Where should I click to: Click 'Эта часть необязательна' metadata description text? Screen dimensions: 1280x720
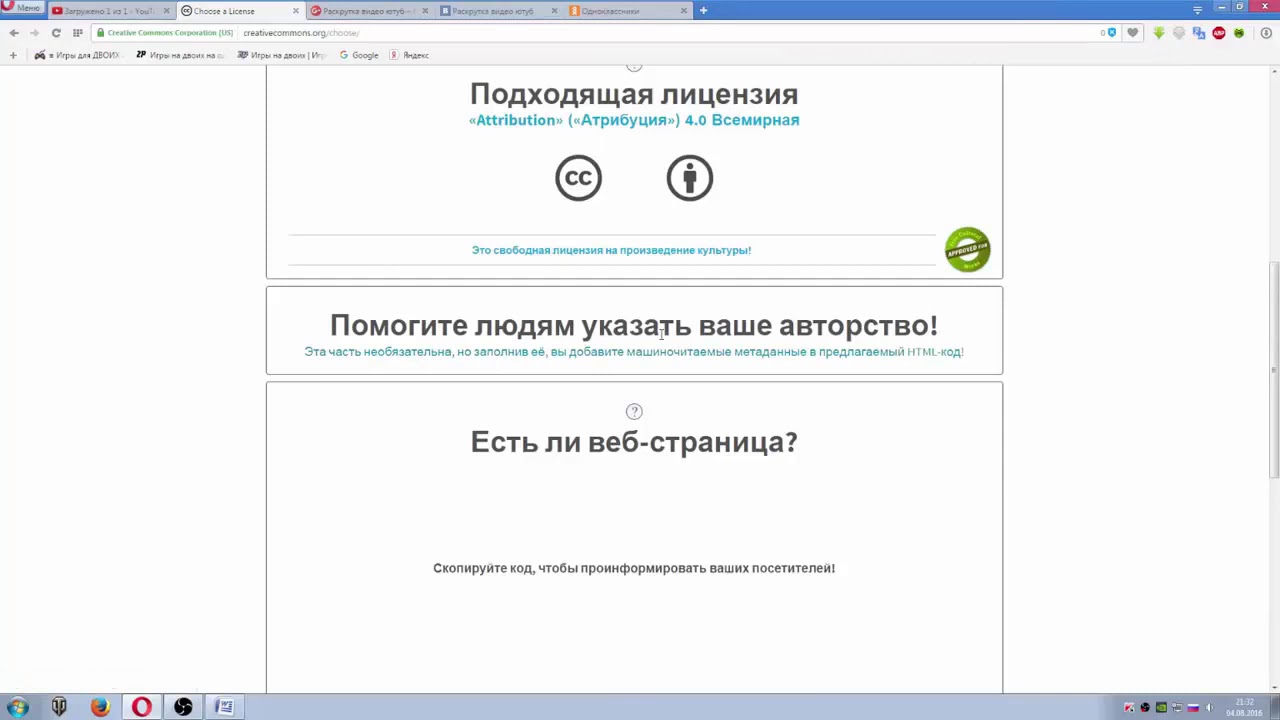tap(634, 352)
